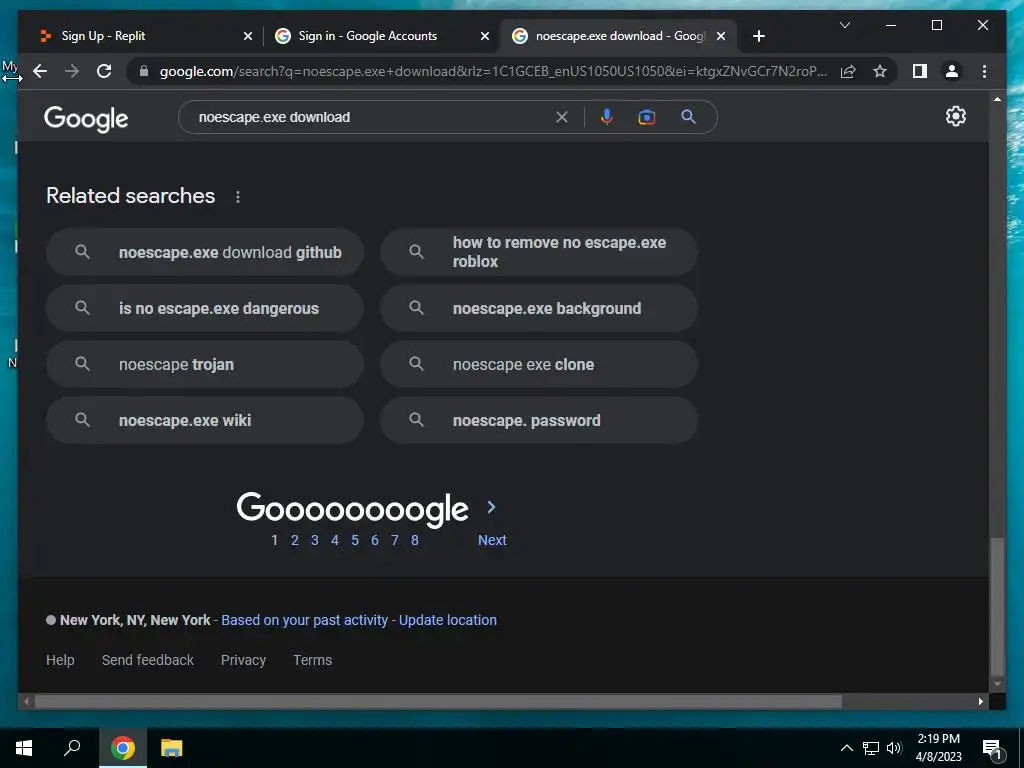This screenshot has width=1024, height=768.
Task: Click Chrome icon in taskbar
Action: point(123,748)
